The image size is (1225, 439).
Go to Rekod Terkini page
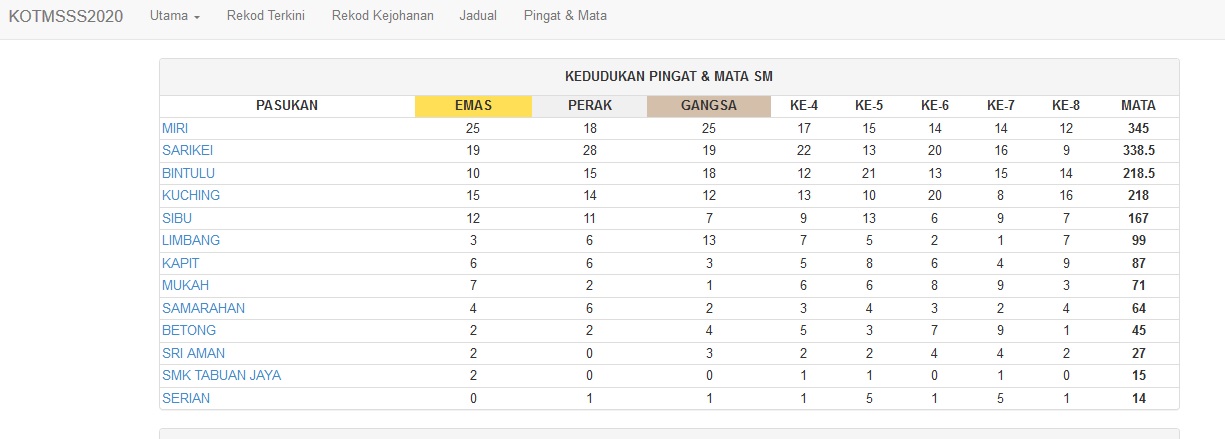click(x=266, y=16)
